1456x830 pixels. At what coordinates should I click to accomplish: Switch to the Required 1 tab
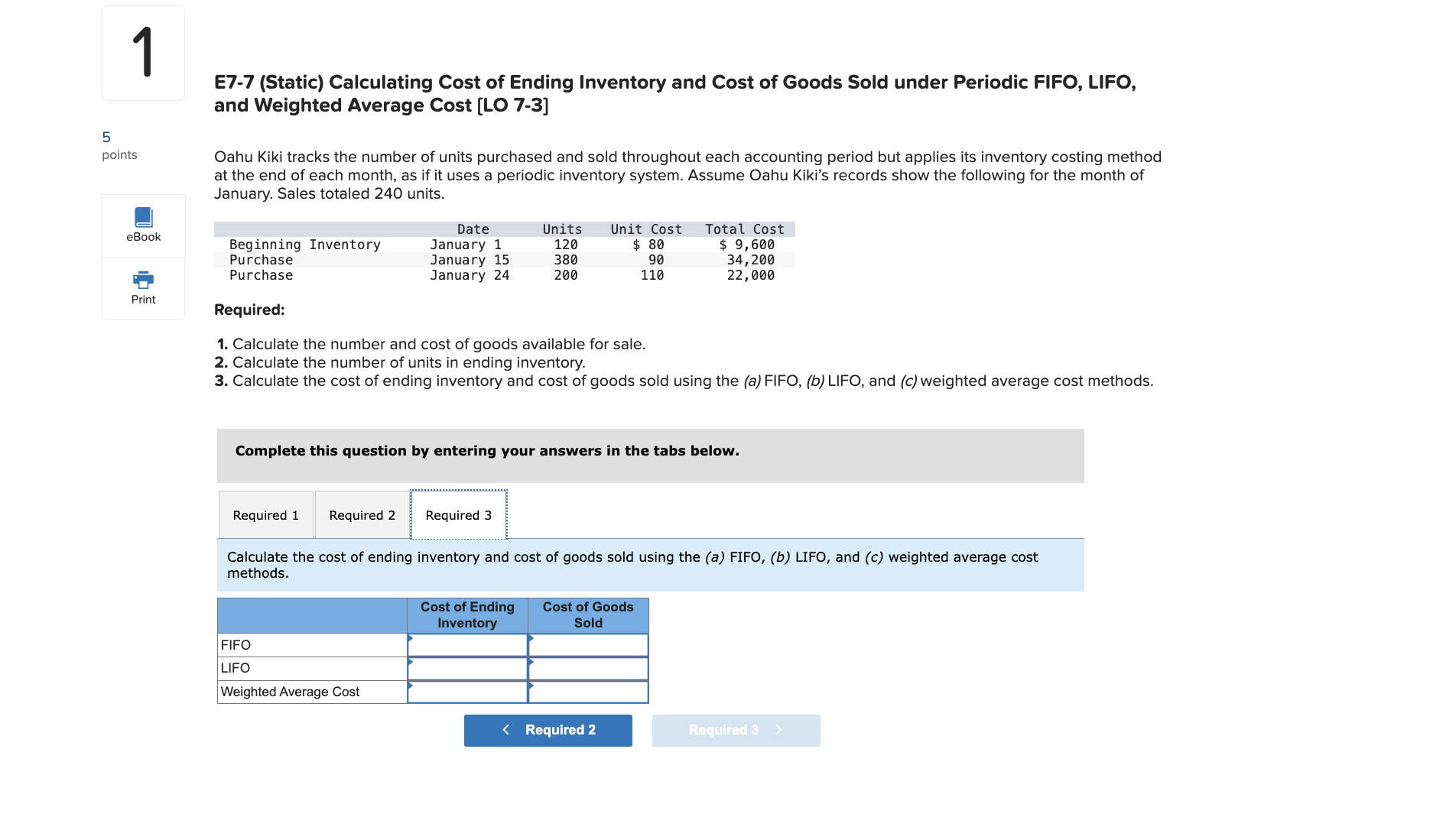(x=265, y=514)
